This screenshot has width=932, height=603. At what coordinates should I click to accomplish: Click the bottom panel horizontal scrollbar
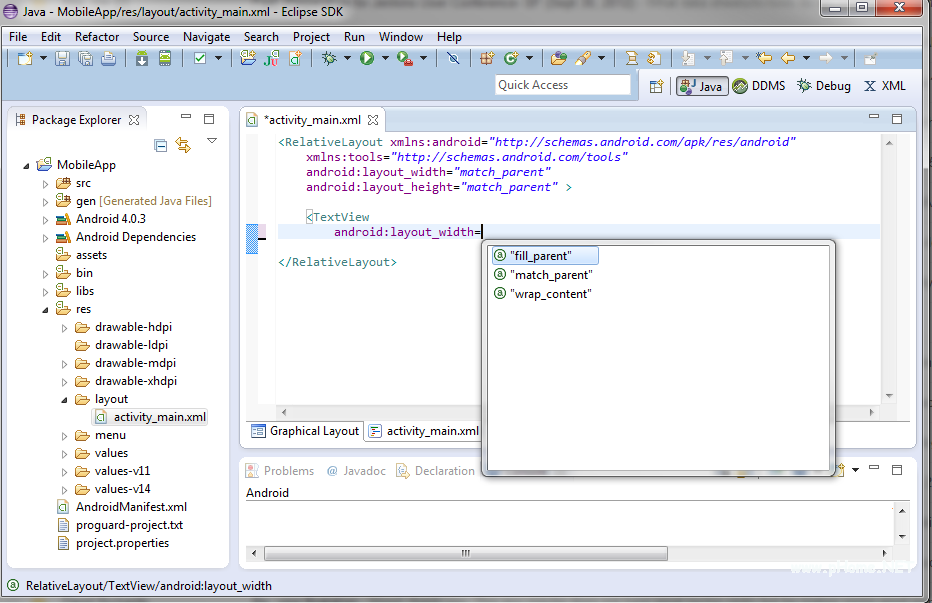[465, 553]
